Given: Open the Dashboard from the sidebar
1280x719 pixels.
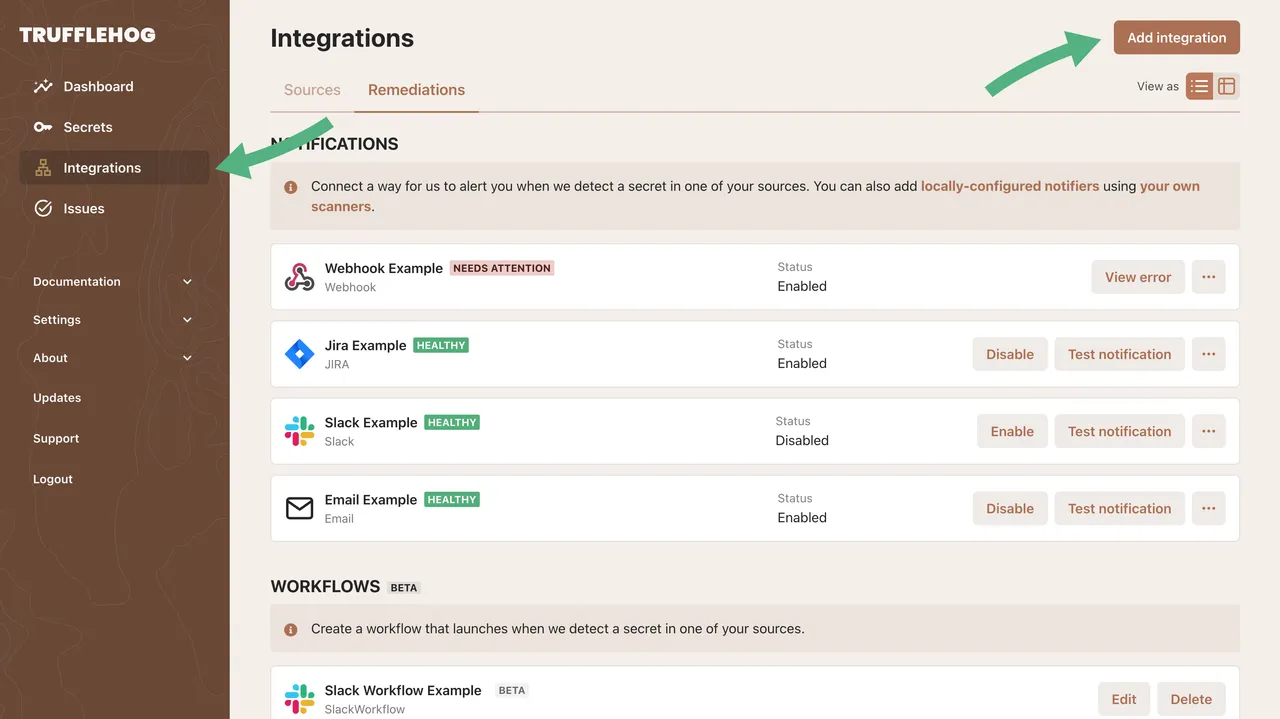Looking at the screenshot, I should tap(44, 86).
